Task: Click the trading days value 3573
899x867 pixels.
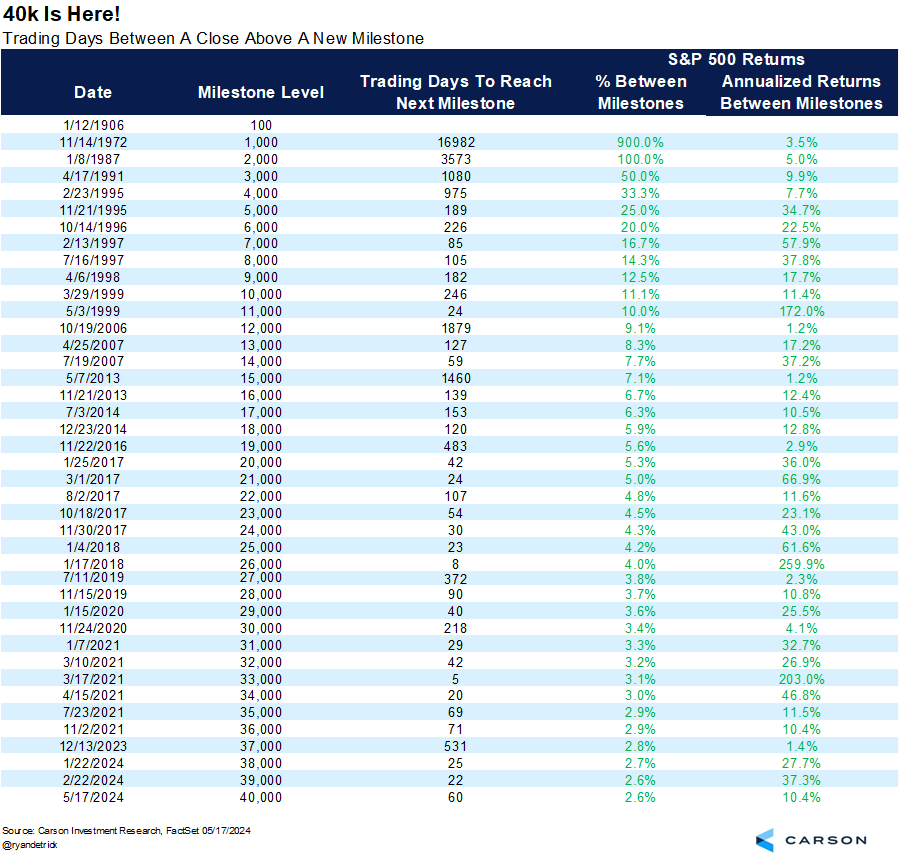Action: pos(456,159)
